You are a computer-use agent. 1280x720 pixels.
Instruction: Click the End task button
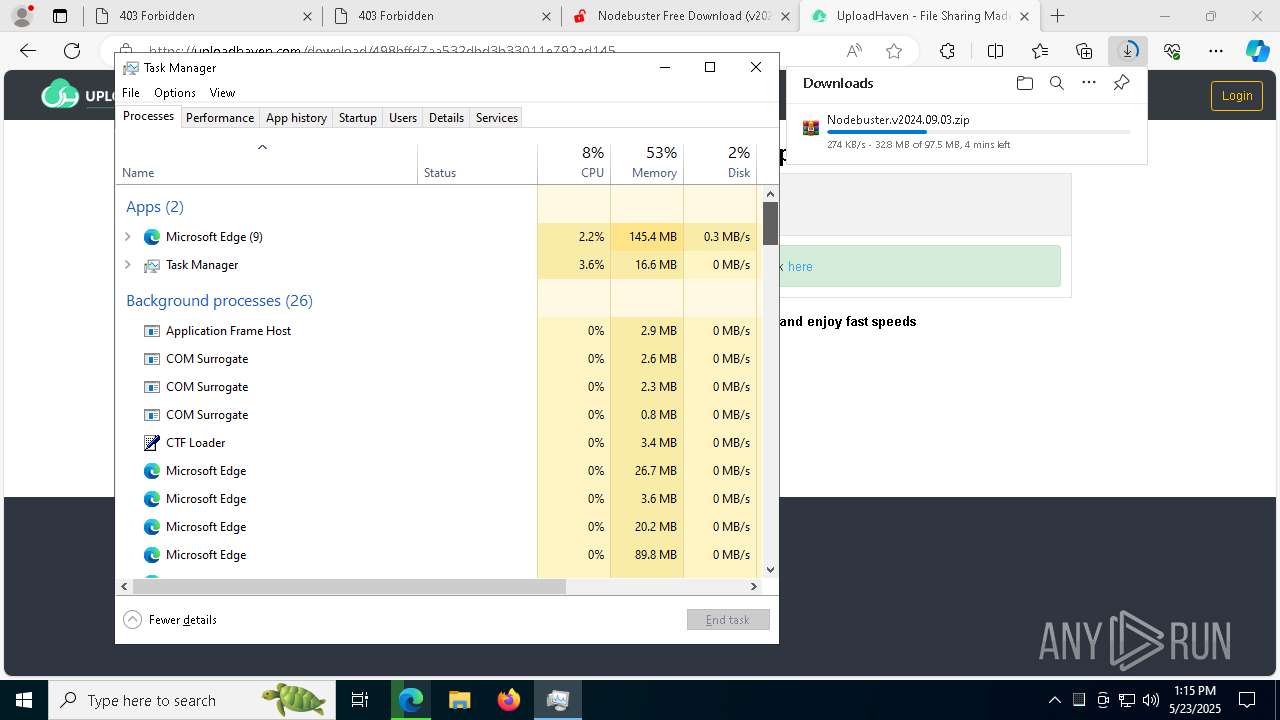point(728,620)
